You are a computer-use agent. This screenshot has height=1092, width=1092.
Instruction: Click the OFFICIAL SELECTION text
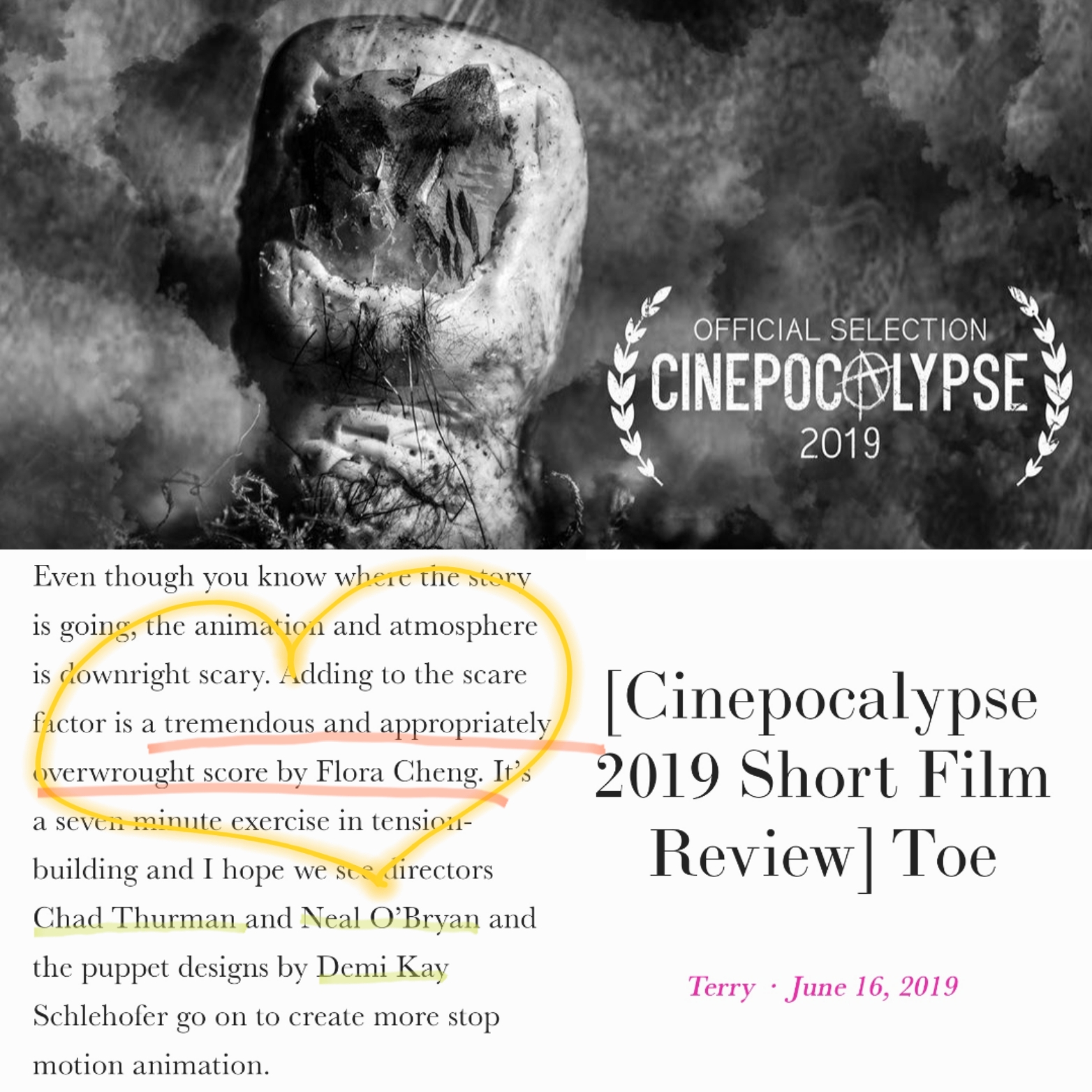tap(840, 330)
